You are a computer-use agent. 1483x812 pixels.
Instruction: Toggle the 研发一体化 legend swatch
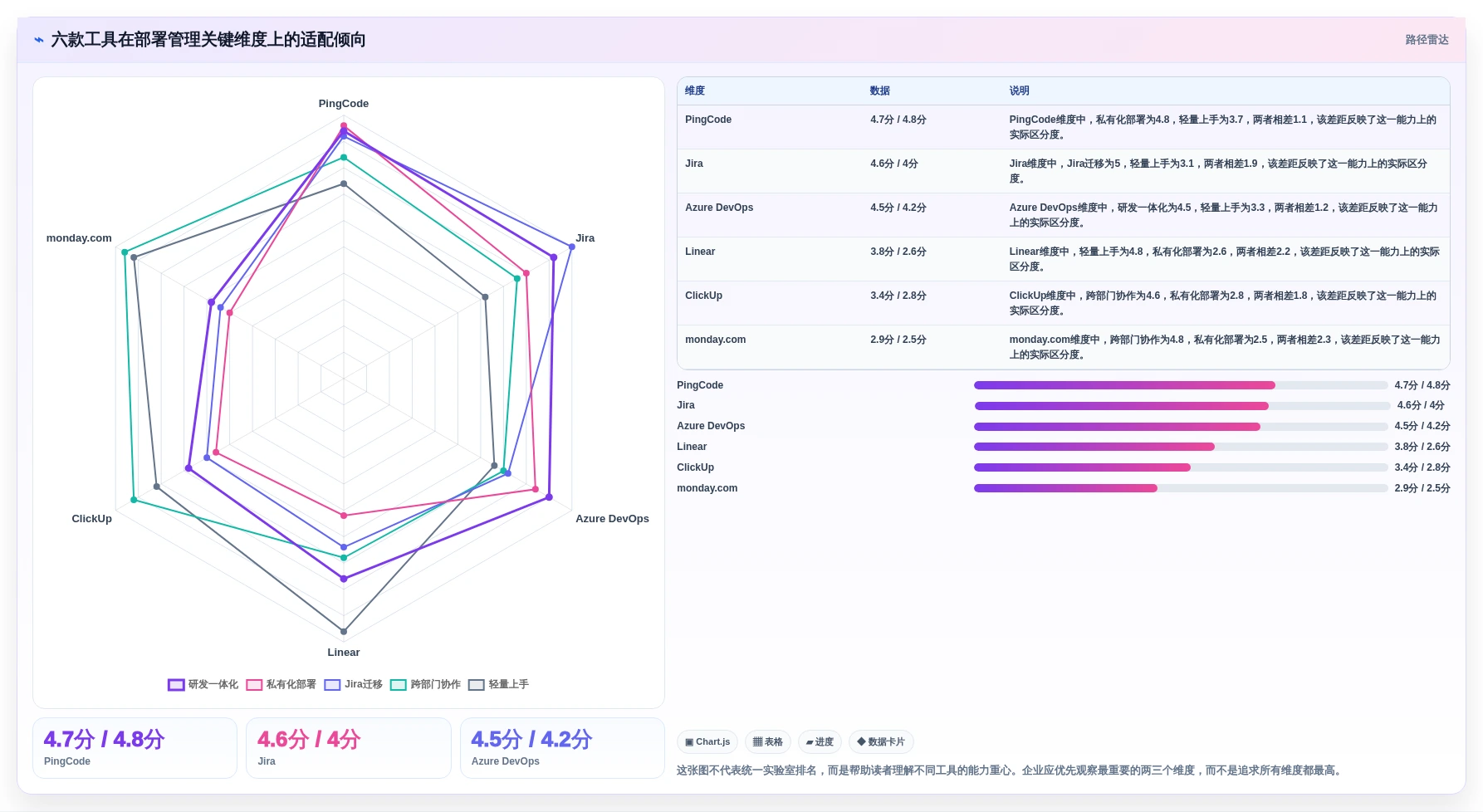coord(176,685)
